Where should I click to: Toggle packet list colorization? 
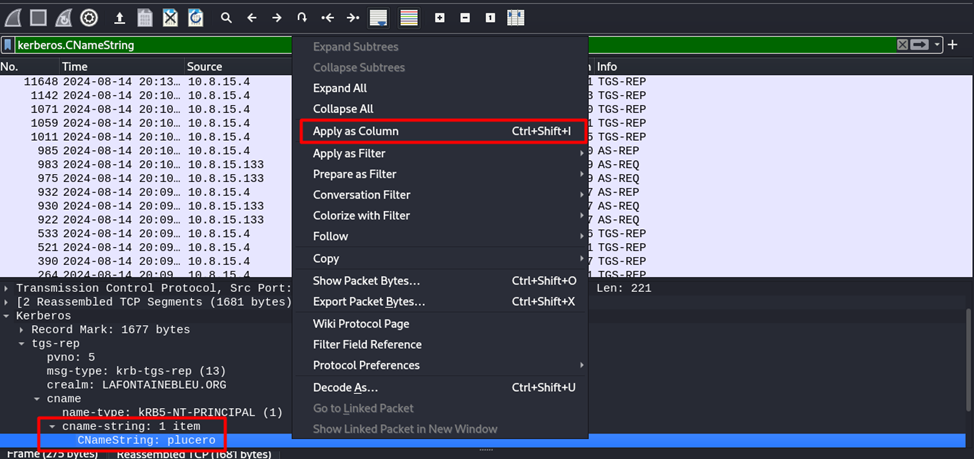click(x=408, y=19)
